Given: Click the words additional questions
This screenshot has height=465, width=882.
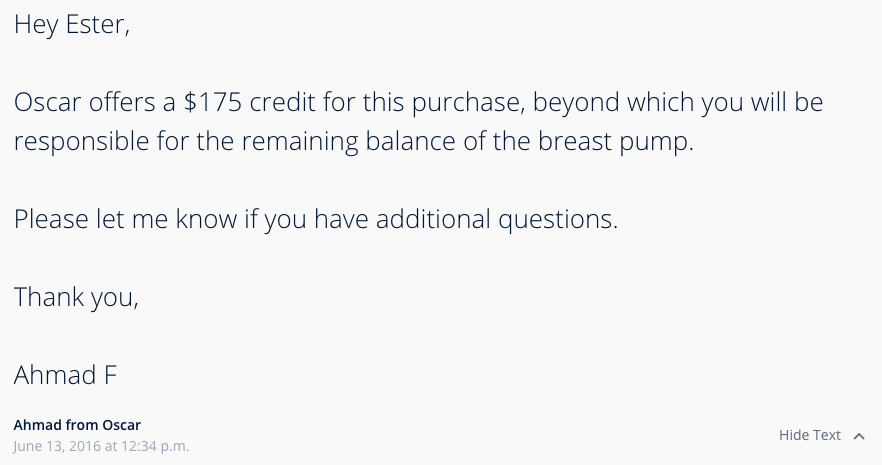Looking at the screenshot, I should [x=497, y=219].
